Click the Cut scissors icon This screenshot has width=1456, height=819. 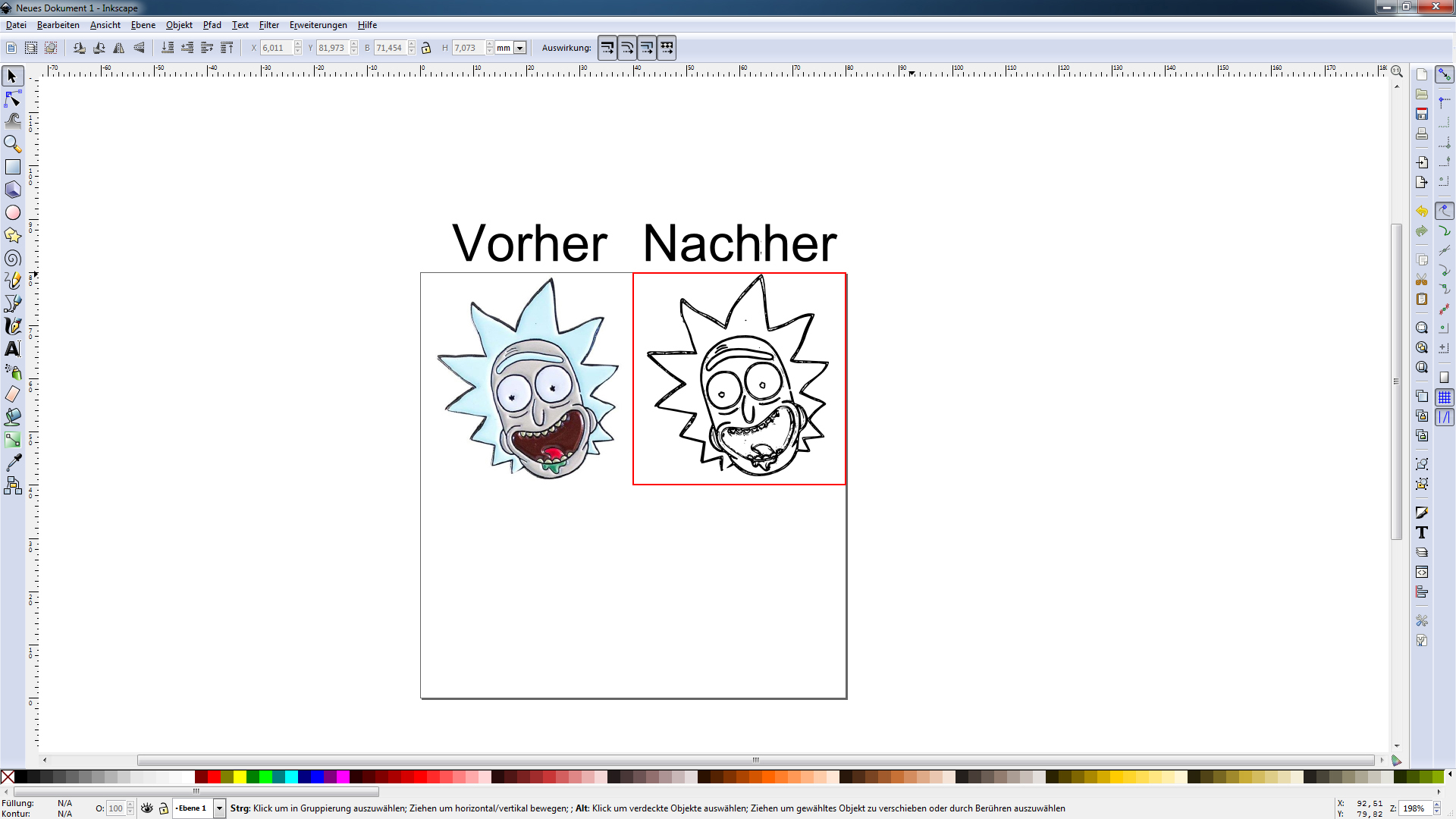pos(1422,280)
